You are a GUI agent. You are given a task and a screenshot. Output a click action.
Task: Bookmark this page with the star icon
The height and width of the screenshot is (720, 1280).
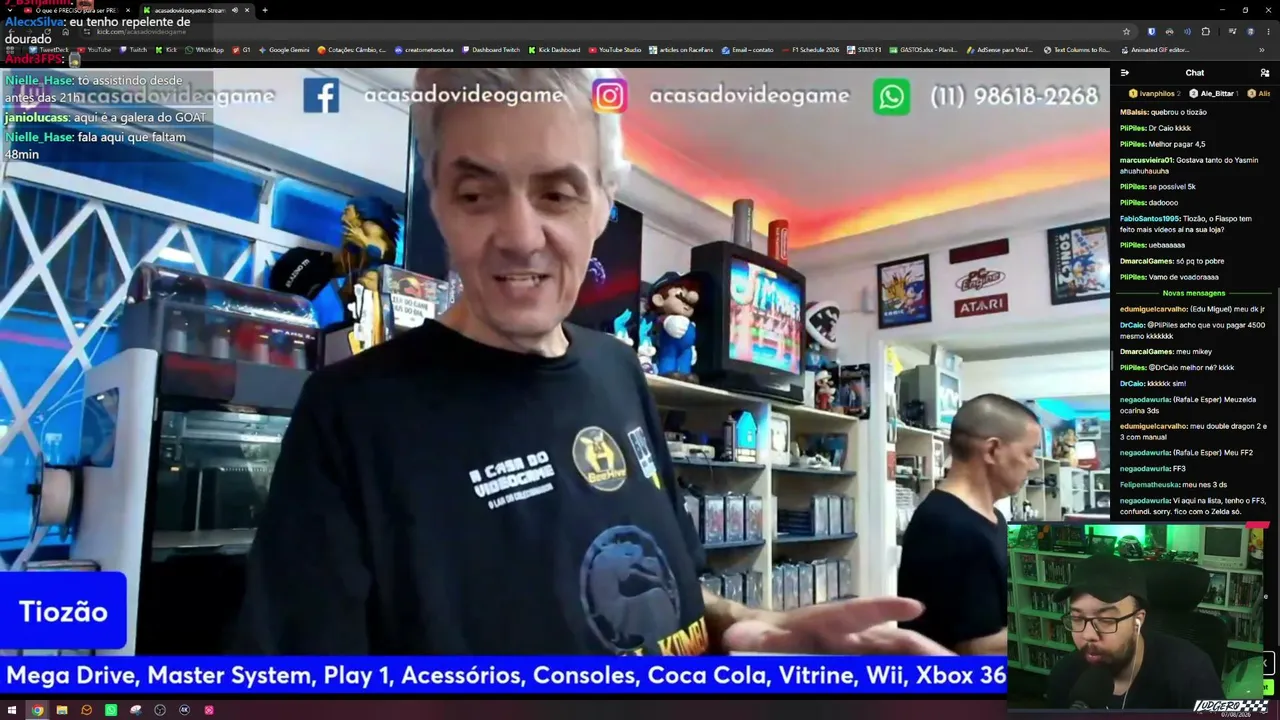1126,31
